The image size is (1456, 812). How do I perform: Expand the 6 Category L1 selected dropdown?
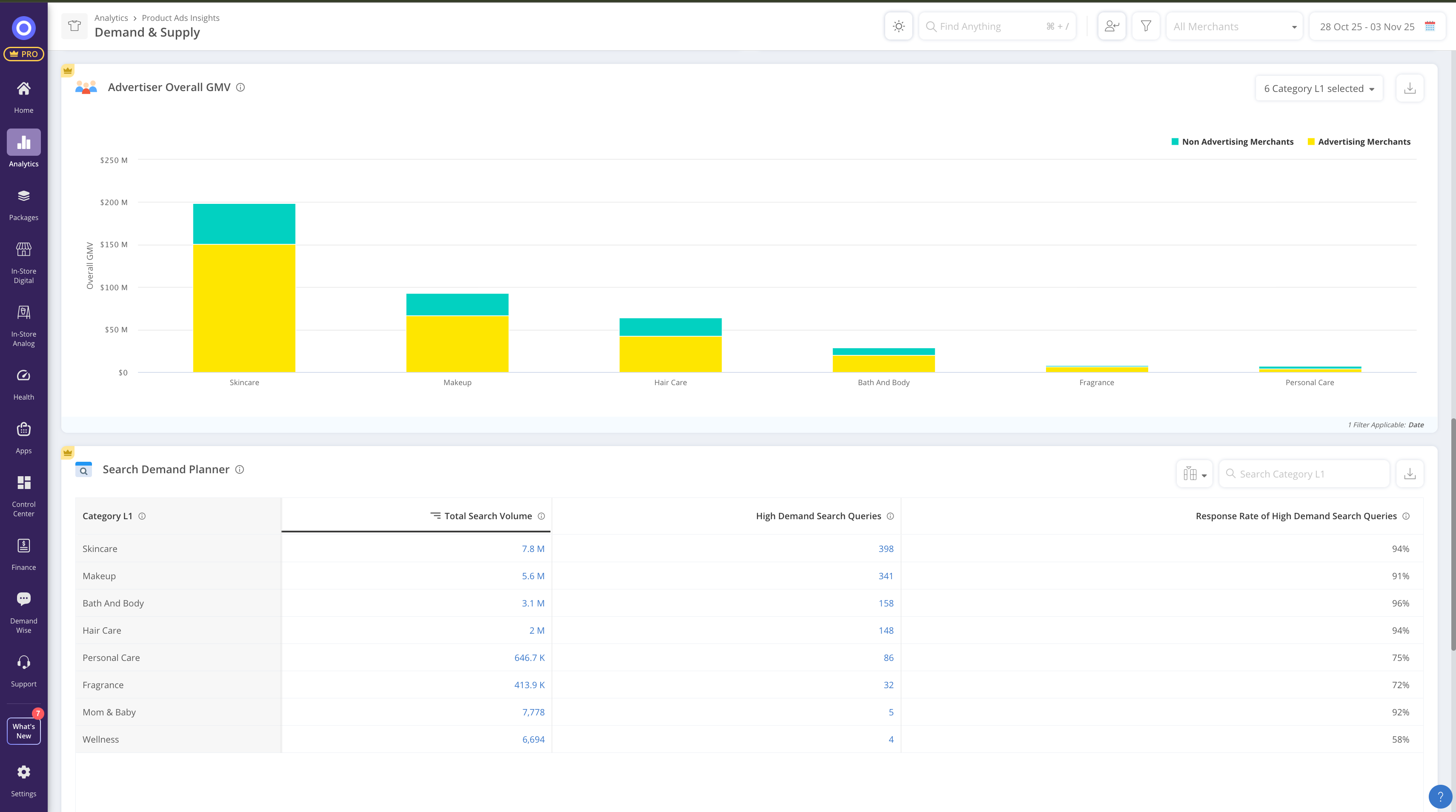[1318, 89]
